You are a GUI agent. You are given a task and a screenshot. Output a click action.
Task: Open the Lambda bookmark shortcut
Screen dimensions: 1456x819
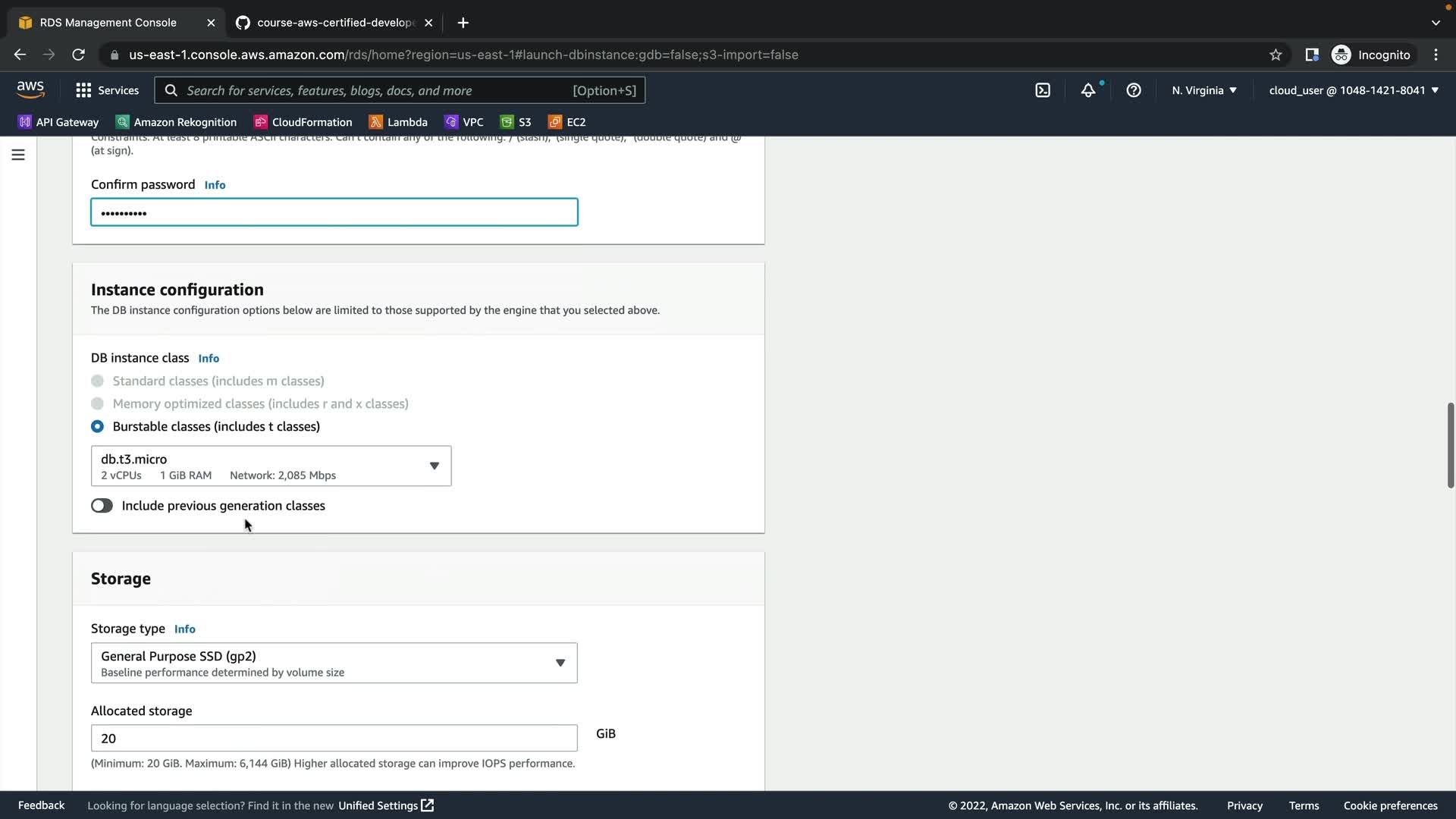coord(398,122)
